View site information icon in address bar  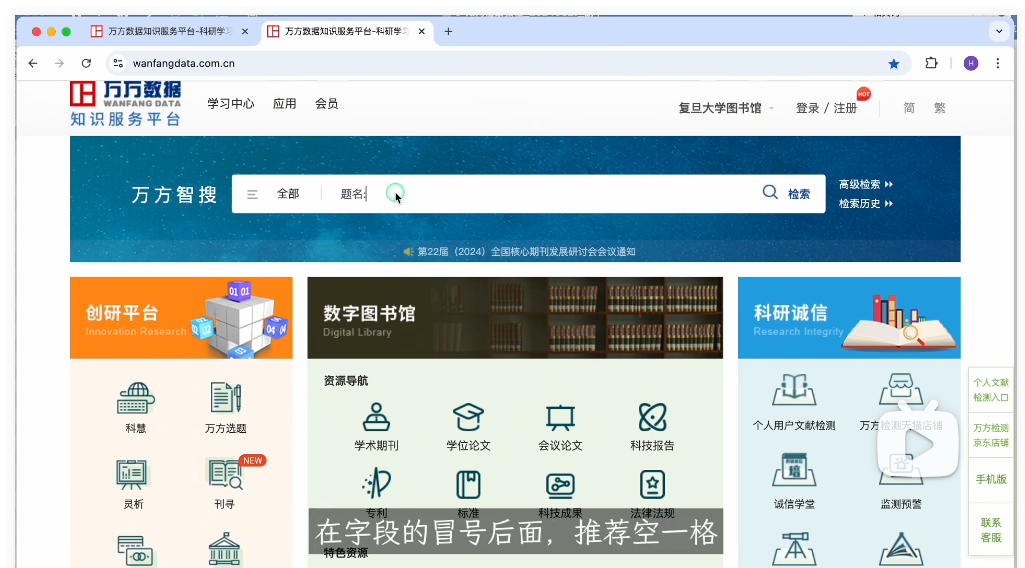118,63
